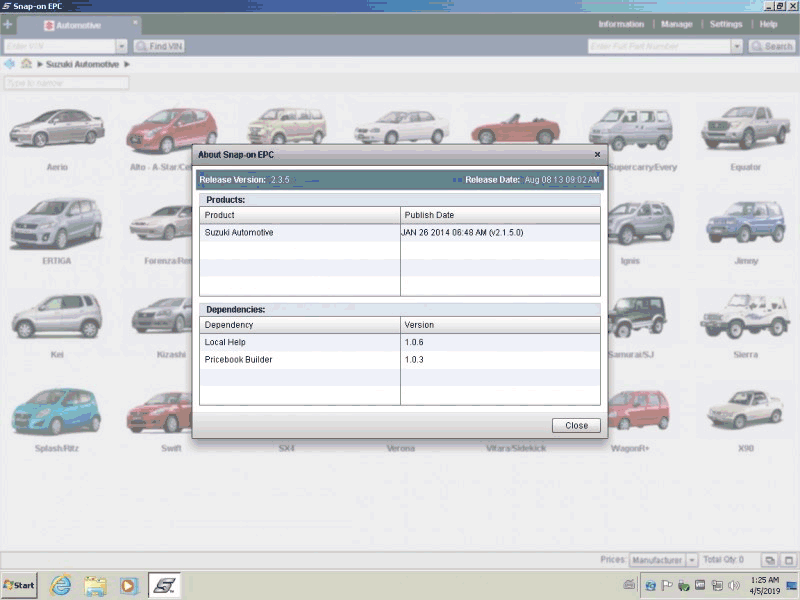
Task: Expand the part number dropdown arrow
Action: (736, 46)
